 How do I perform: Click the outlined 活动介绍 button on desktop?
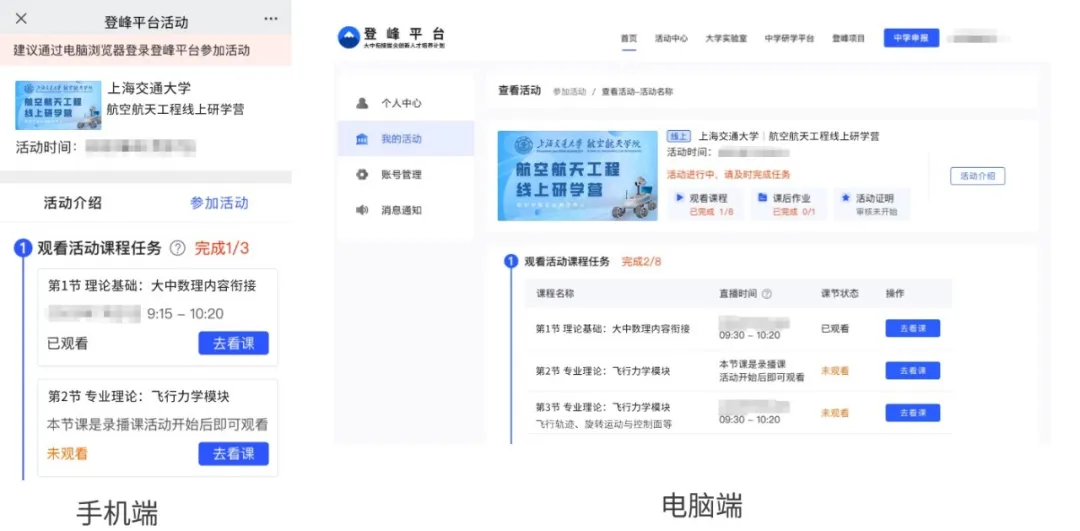(977, 176)
